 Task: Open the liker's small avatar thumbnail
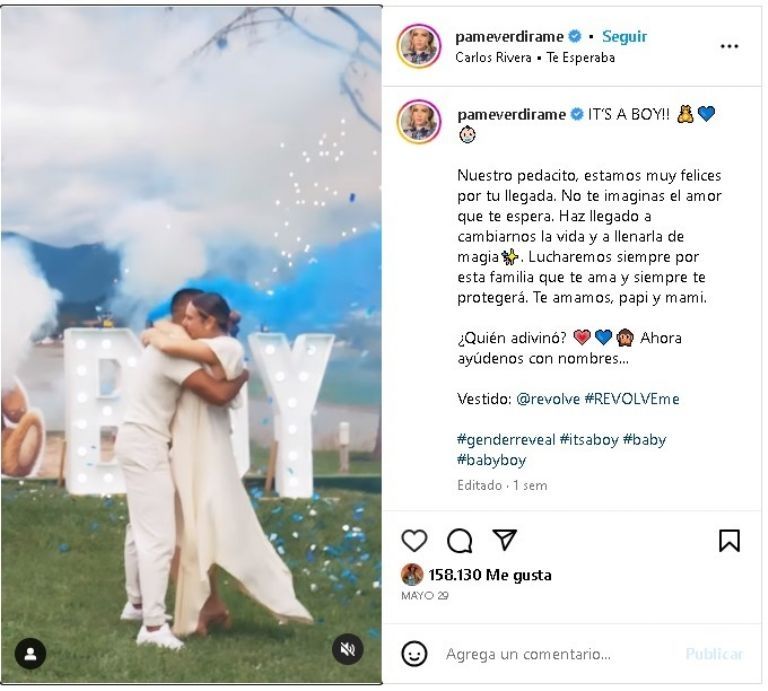click(412, 574)
